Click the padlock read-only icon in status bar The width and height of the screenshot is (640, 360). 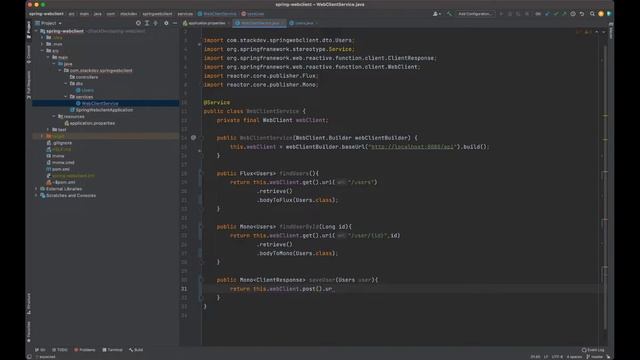[x=608, y=357]
